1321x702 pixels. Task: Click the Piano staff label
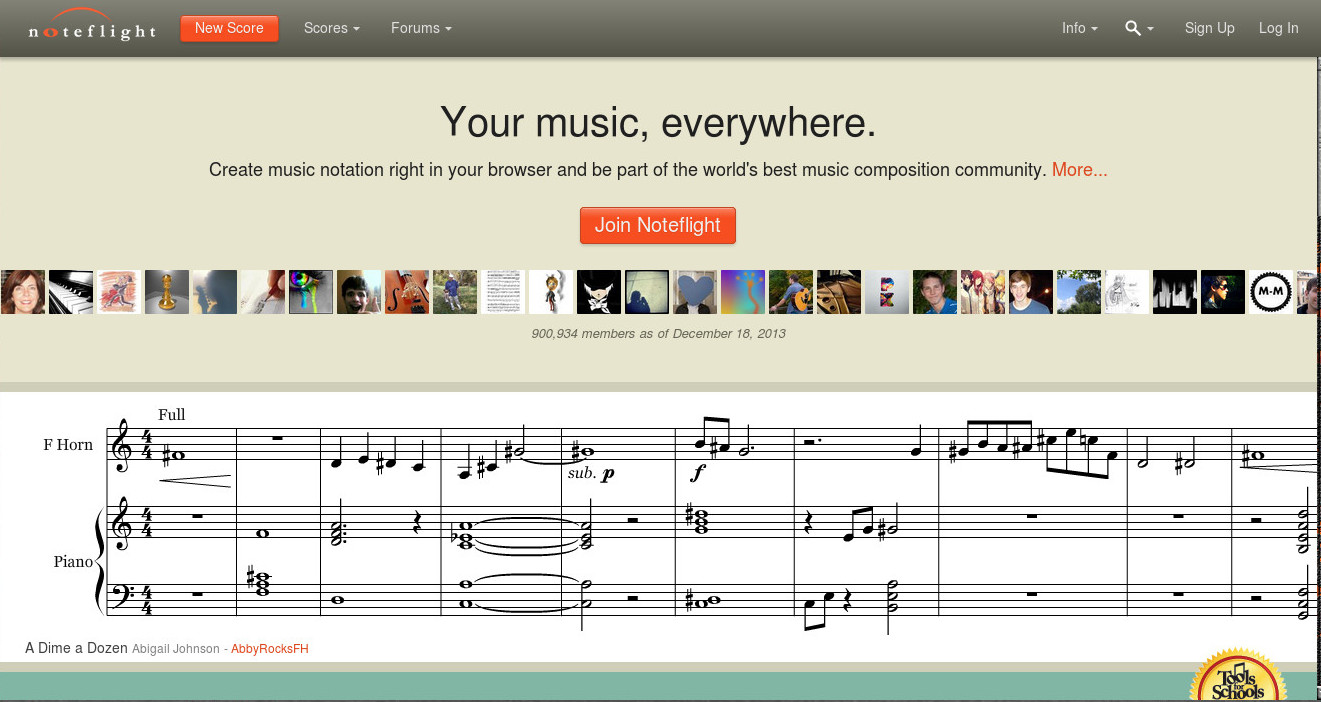tap(73, 562)
